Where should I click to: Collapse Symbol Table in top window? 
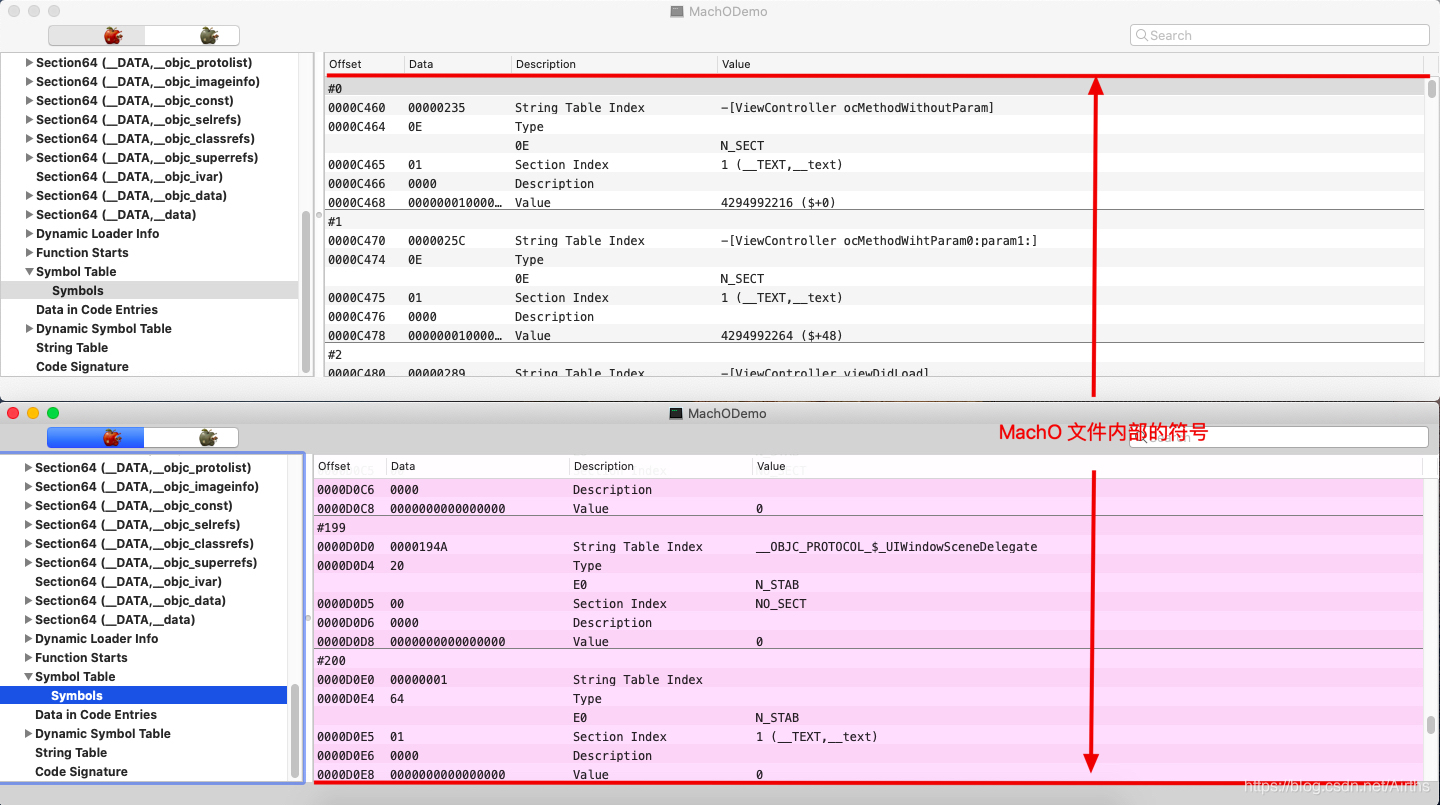coord(29,272)
